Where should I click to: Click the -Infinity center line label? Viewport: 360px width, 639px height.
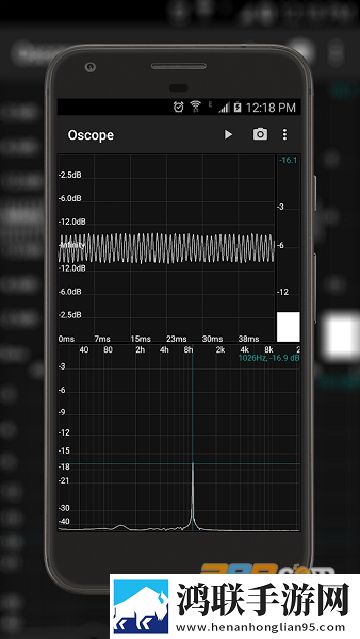[x=72, y=245]
